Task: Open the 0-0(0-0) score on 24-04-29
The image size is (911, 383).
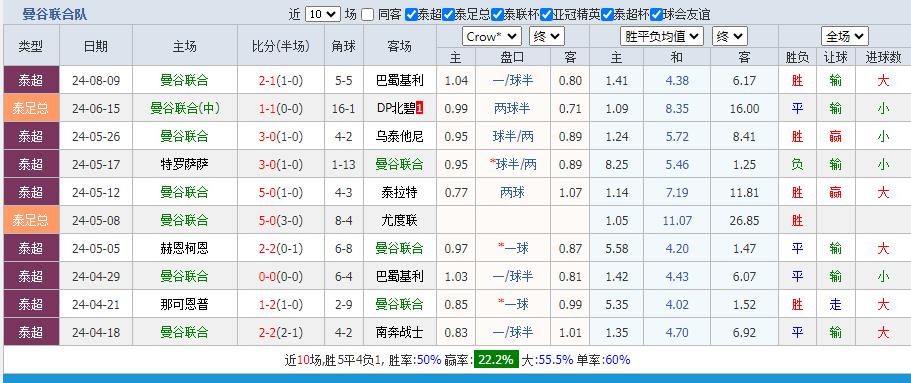Action: click(281, 276)
